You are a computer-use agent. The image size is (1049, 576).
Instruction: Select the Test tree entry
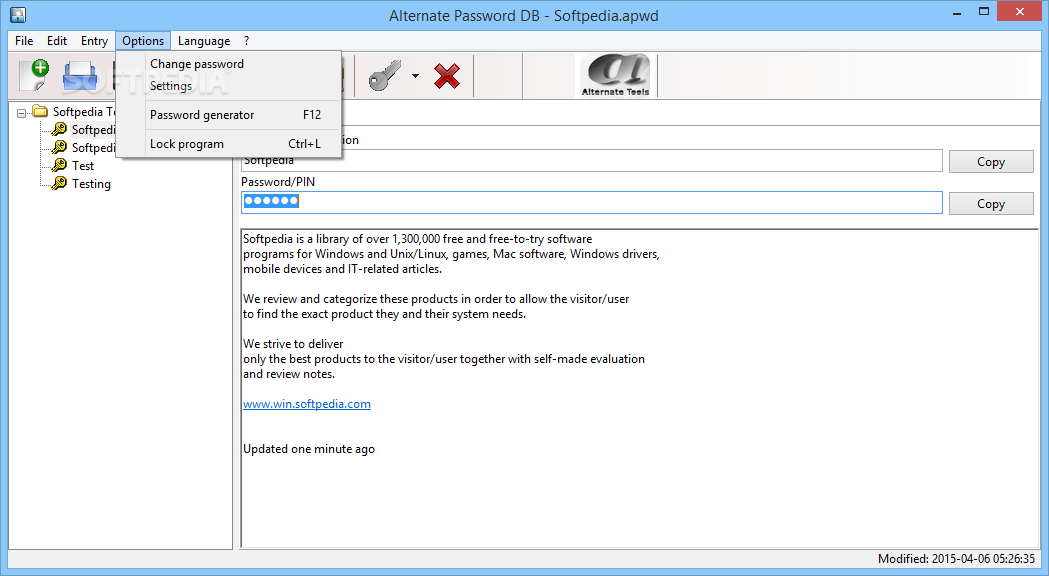click(x=83, y=166)
